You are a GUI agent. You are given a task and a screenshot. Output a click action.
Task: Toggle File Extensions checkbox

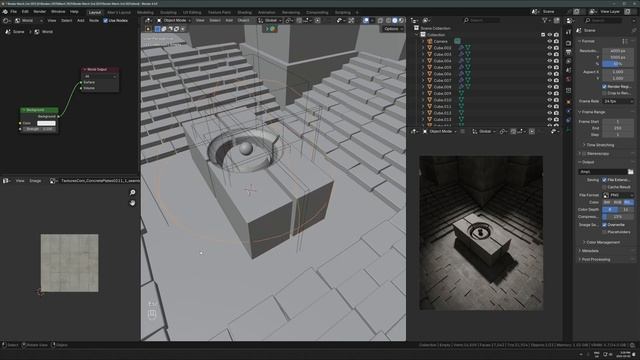[604, 180]
